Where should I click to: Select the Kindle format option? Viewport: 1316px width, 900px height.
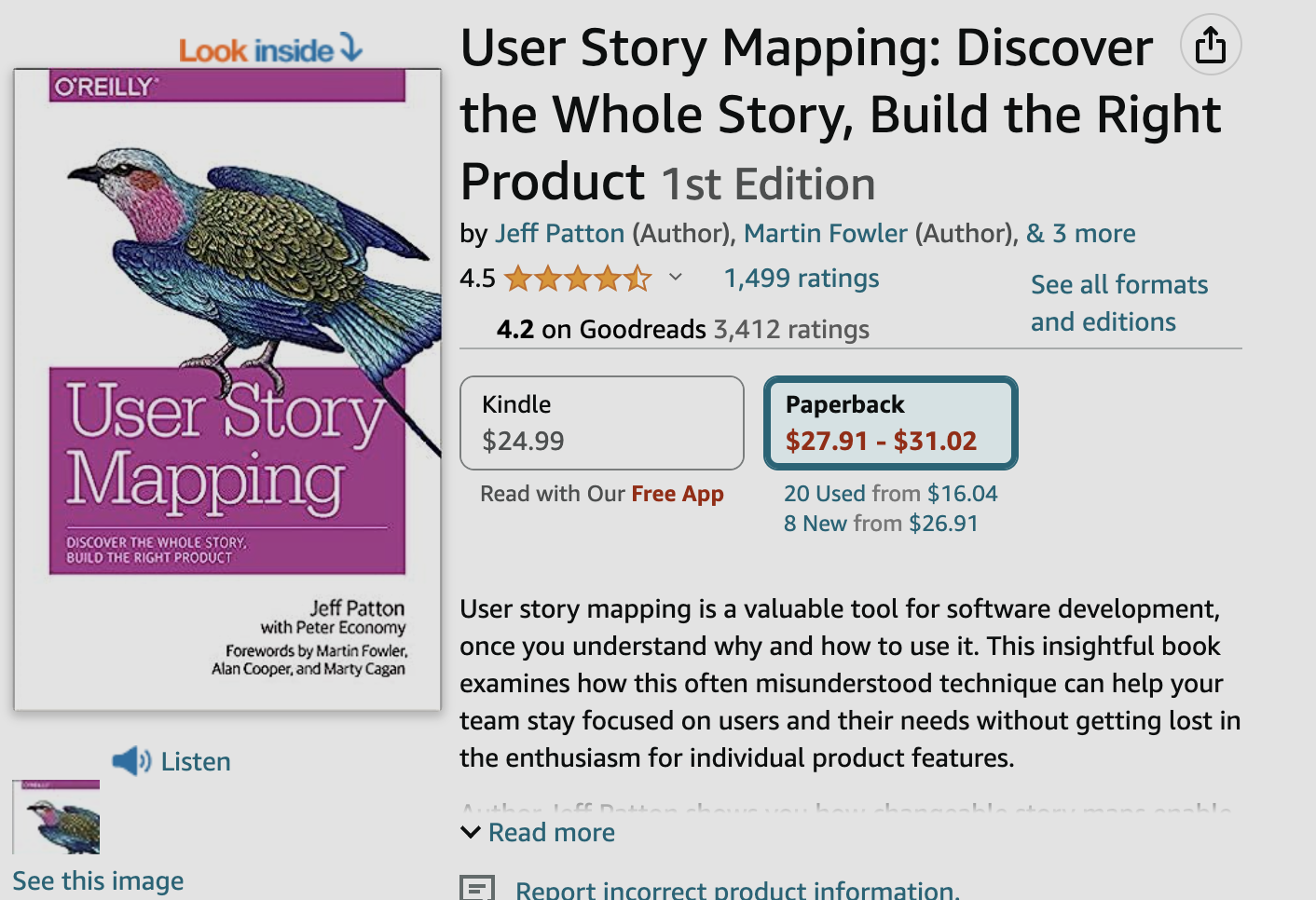point(601,423)
